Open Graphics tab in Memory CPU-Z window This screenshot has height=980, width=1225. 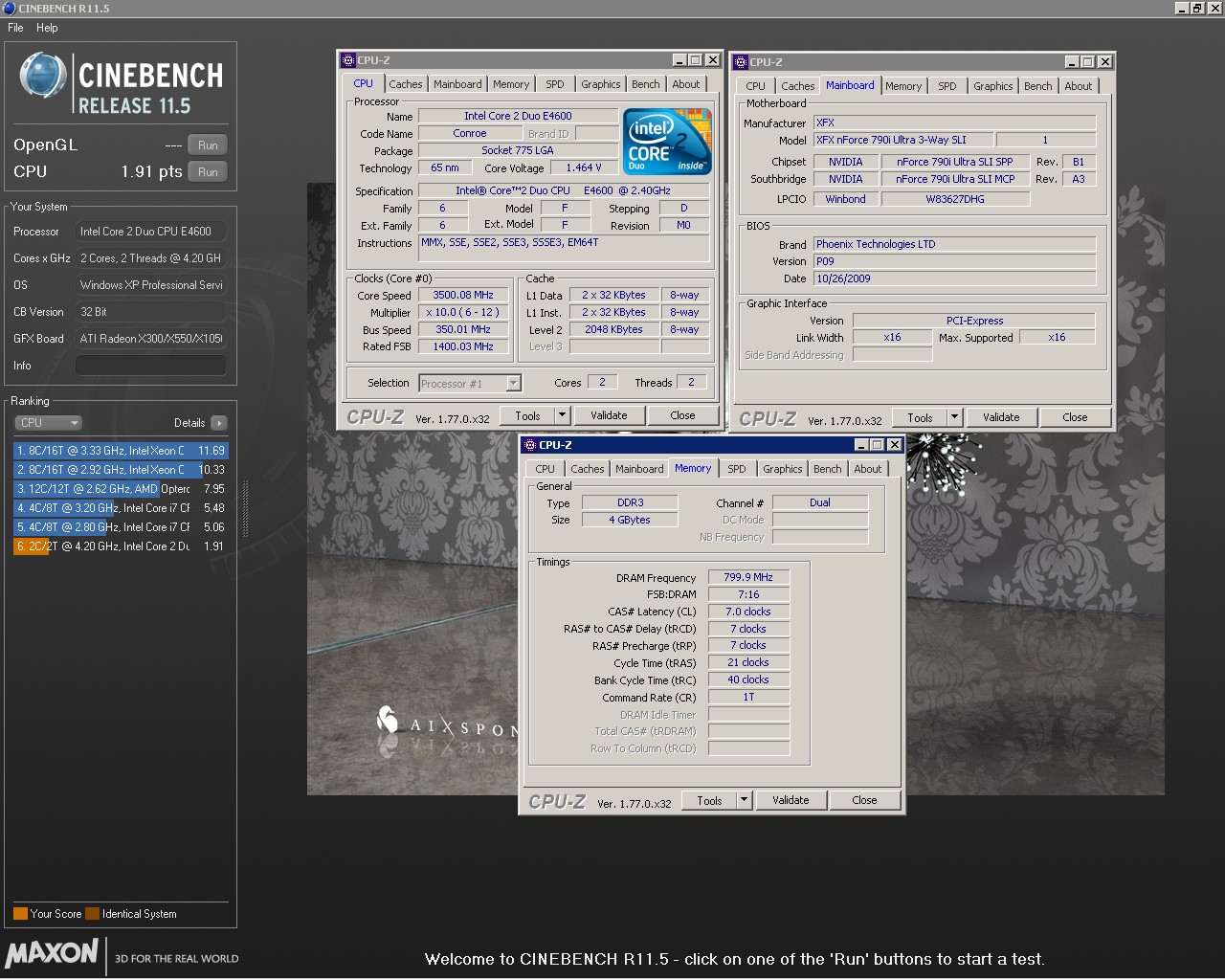(783, 469)
